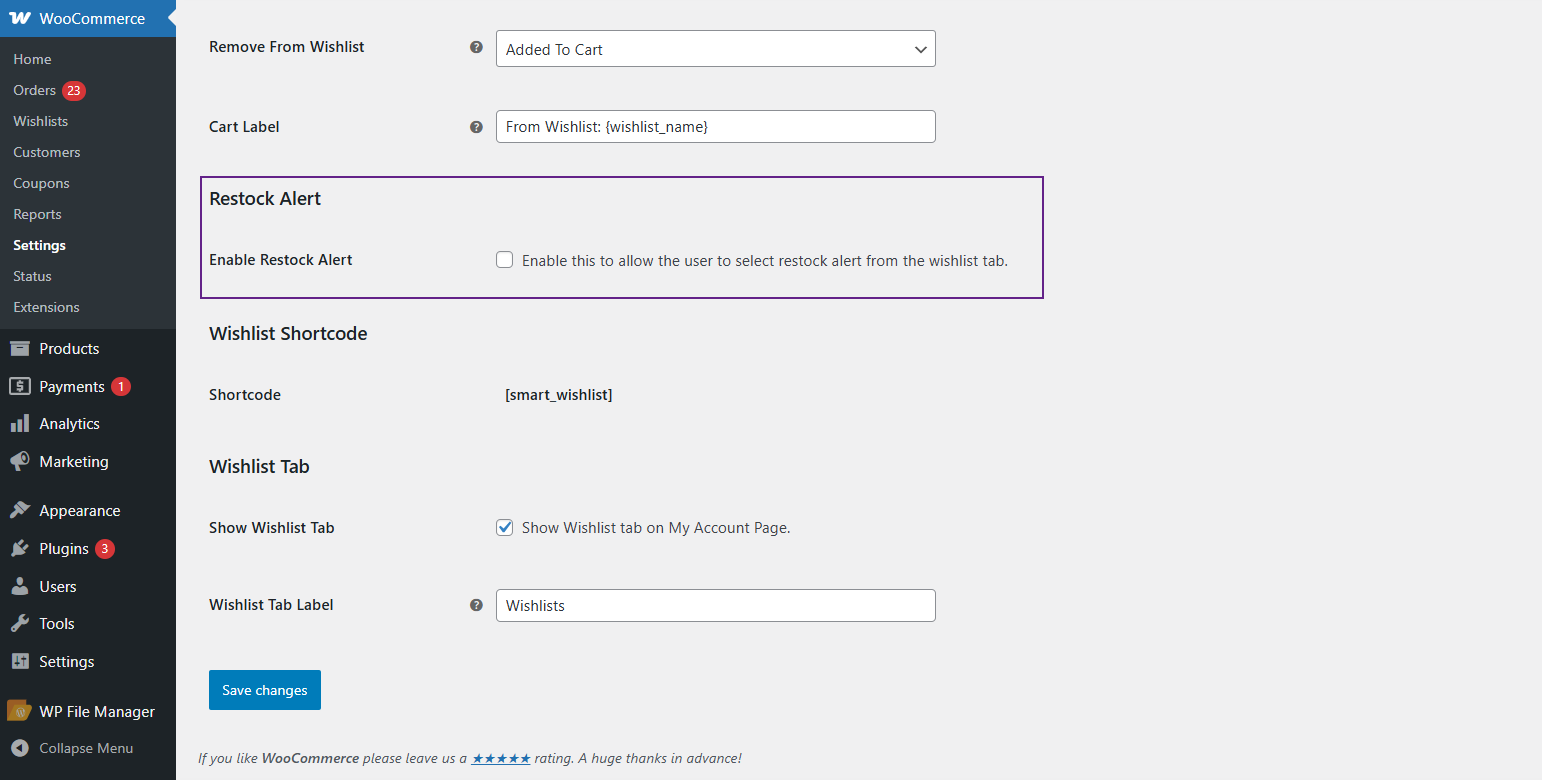The image size is (1542, 780).
Task: Click the Marketing megaphone icon
Action: tap(20, 462)
